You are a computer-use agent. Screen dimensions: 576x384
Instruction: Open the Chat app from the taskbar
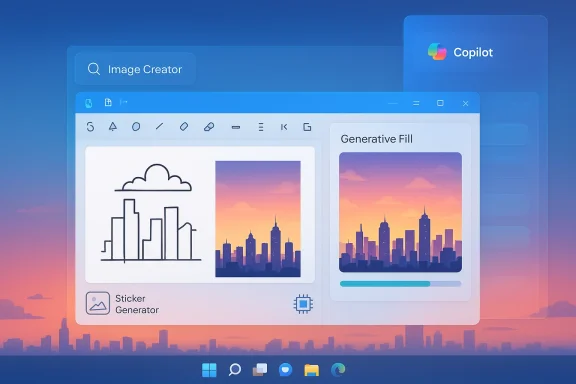click(285, 370)
